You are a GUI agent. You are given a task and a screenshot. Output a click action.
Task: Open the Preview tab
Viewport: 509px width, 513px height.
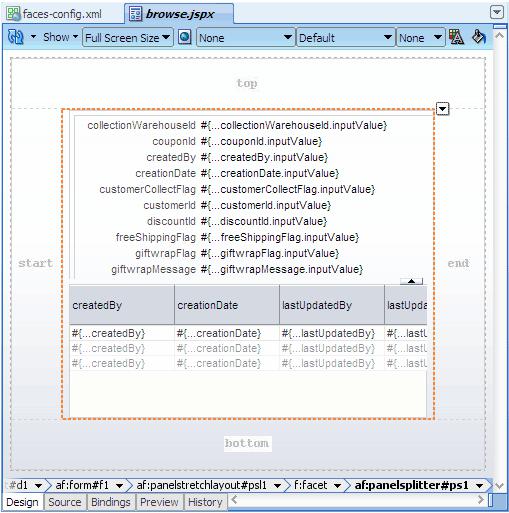tap(159, 502)
